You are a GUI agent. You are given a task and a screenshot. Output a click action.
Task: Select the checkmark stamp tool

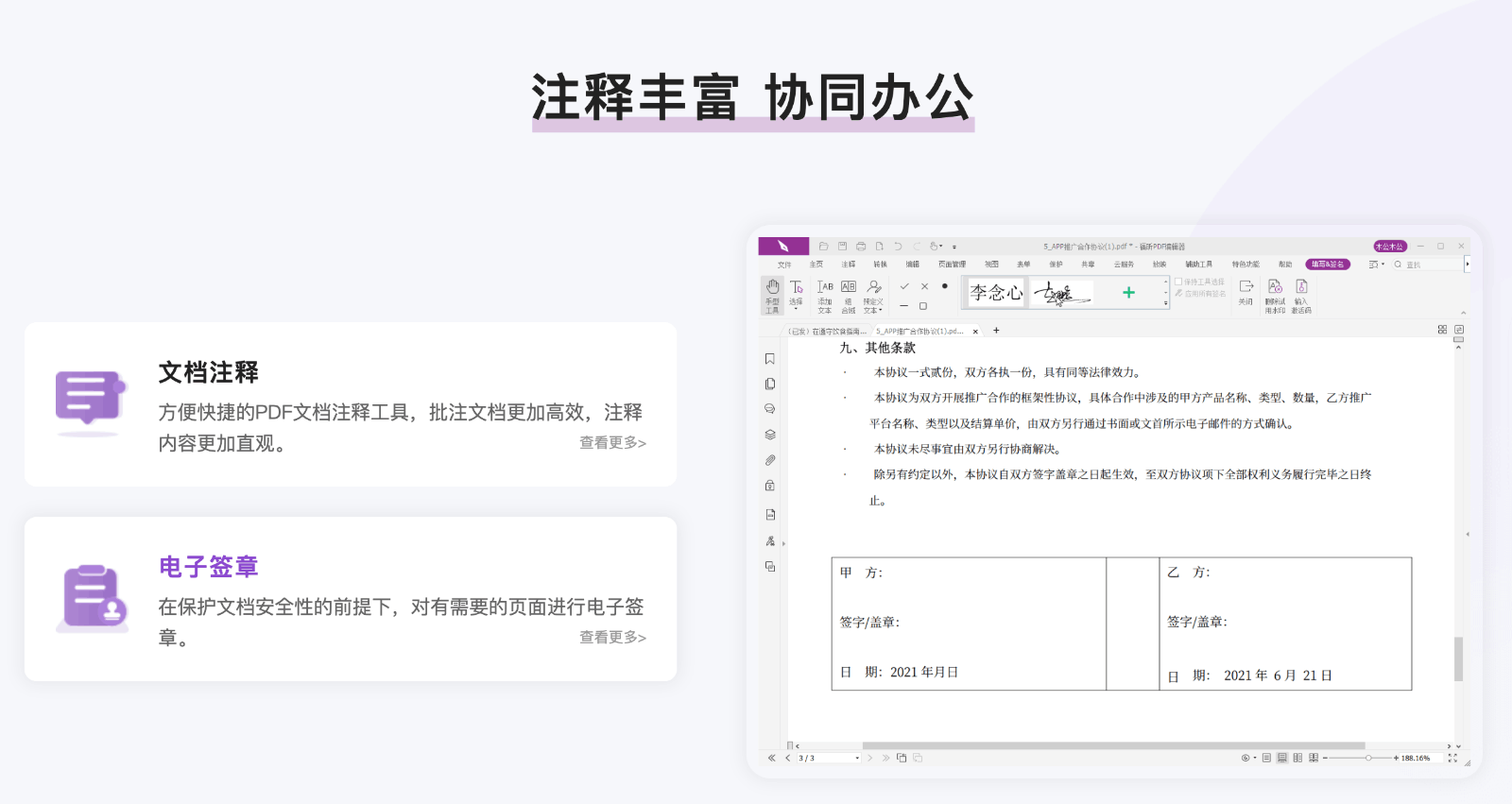[904, 286]
